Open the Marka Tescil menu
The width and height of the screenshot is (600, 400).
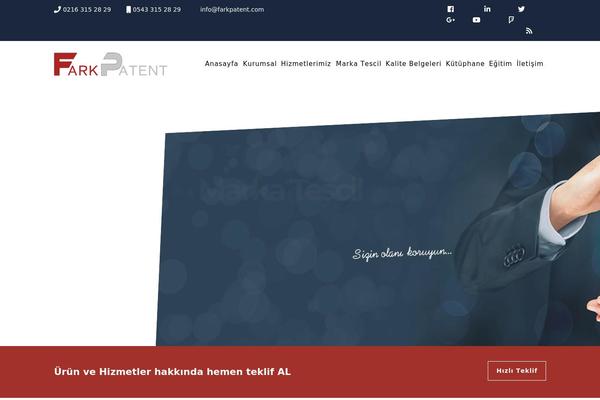(358, 64)
